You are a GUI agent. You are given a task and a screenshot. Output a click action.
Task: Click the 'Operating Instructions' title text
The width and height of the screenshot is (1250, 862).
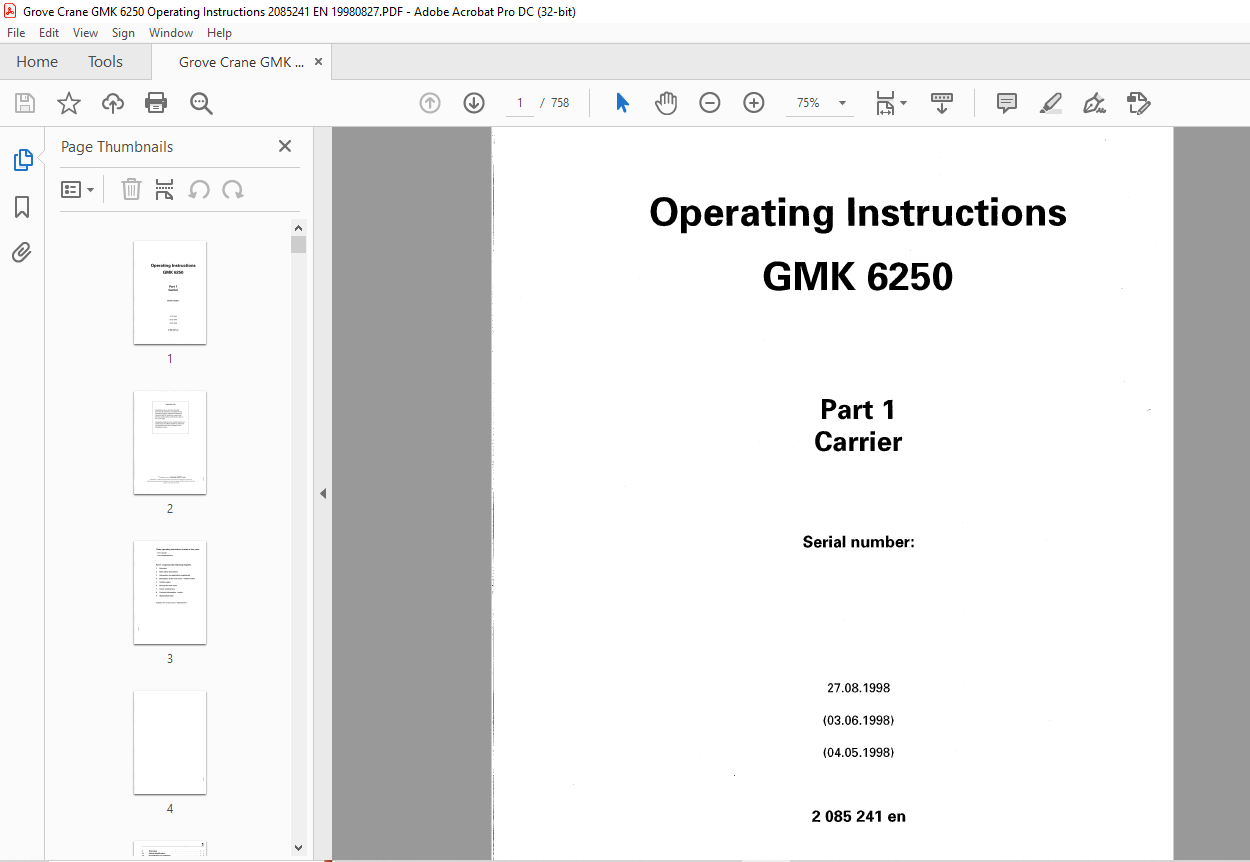[858, 213]
